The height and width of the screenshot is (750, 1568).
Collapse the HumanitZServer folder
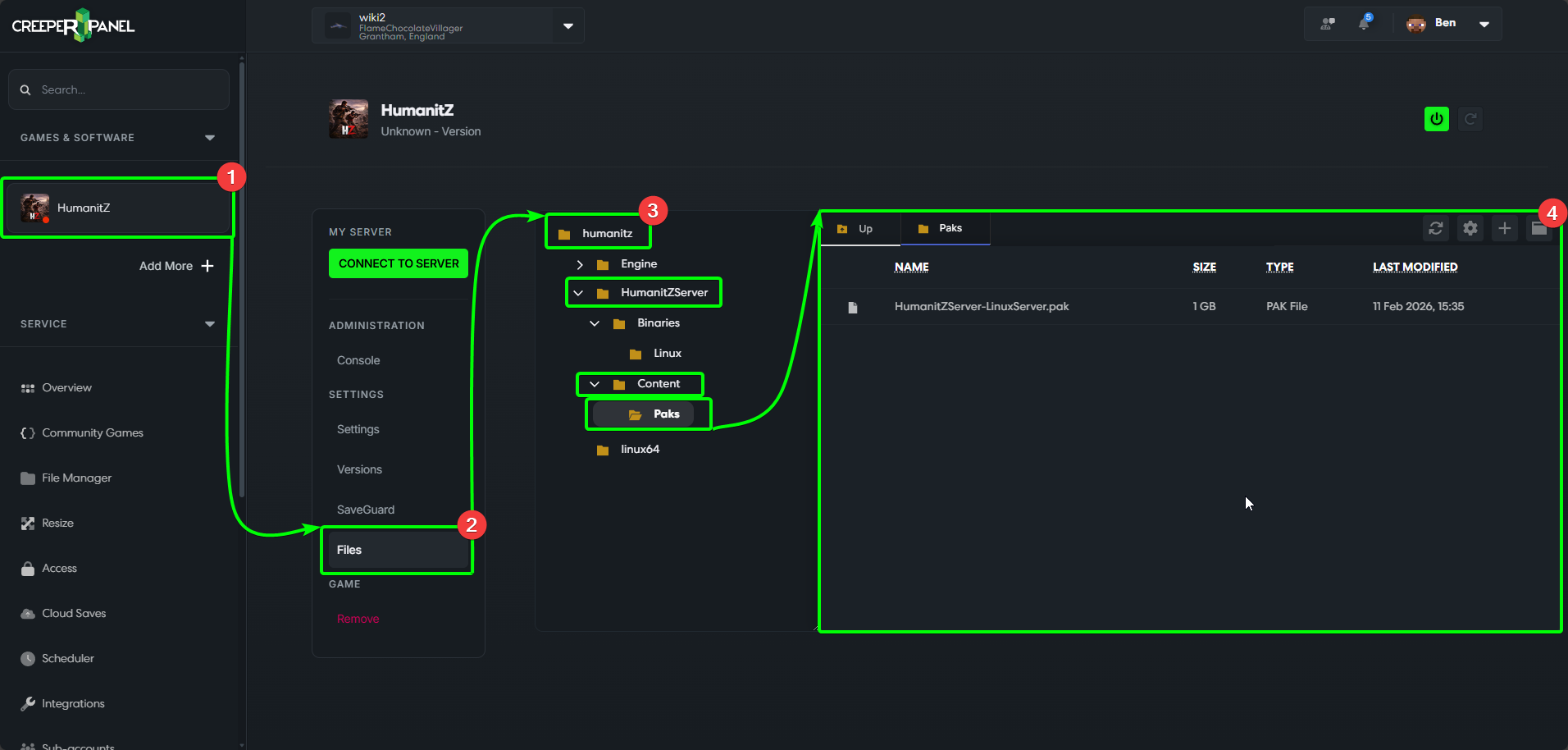tap(578, 293)
